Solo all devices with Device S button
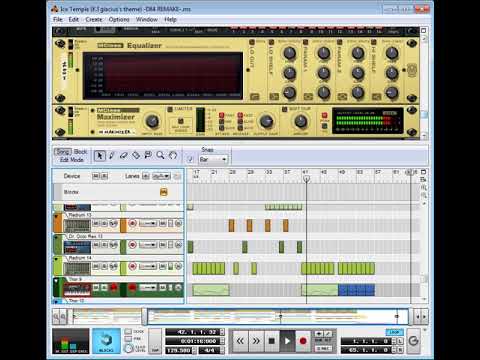 (x=104, y=176)
